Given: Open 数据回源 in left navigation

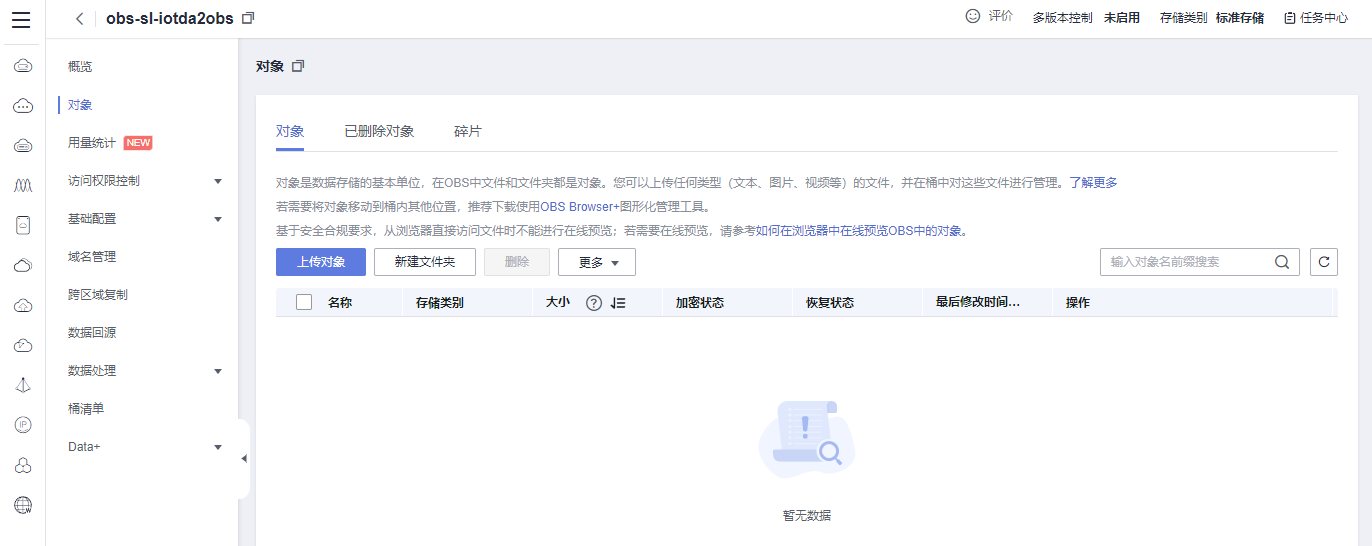Looking at the screenshot, I should [92, 333].
